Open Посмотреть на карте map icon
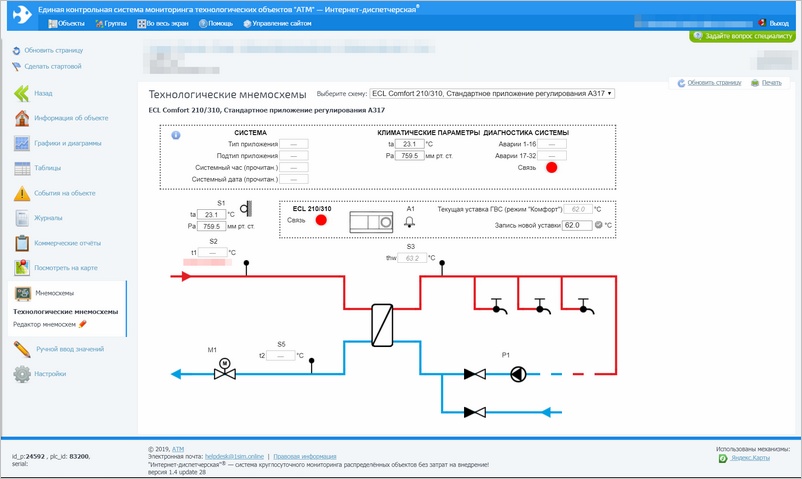 click(21, 268)
